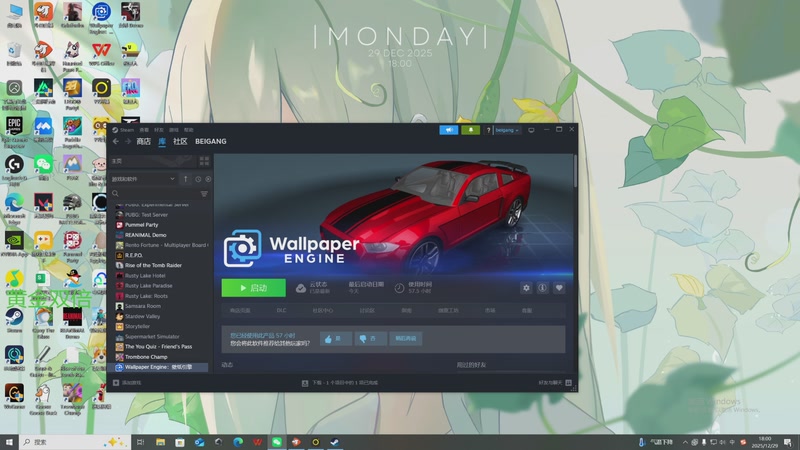Open Task View on the taskbar

[x=141, y=442]
